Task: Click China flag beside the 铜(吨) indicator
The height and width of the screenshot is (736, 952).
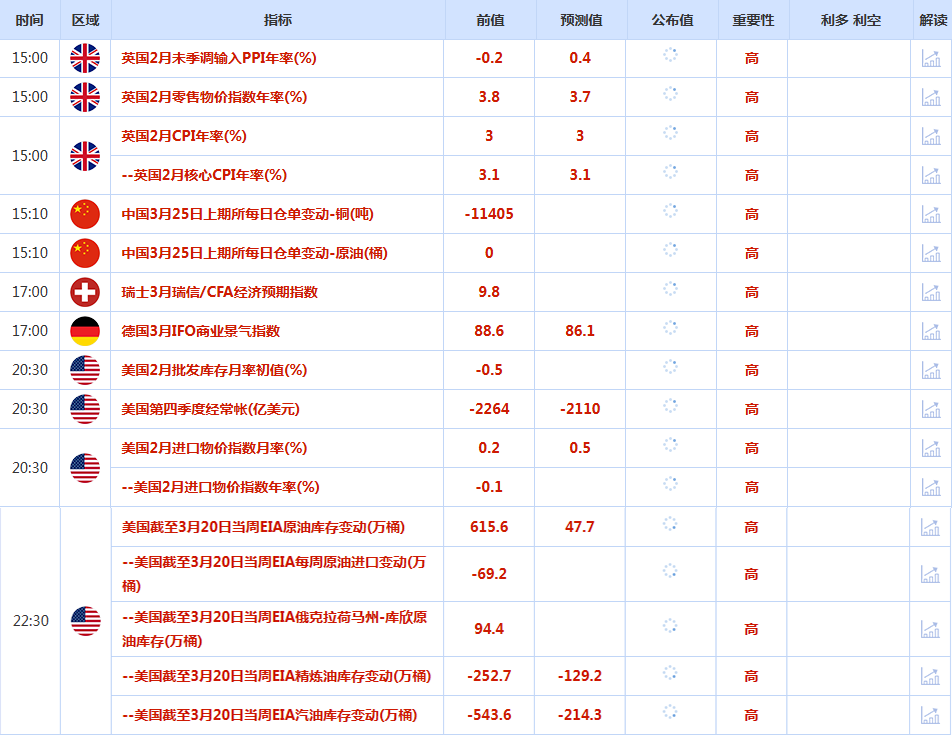Action: coord(85,214)
